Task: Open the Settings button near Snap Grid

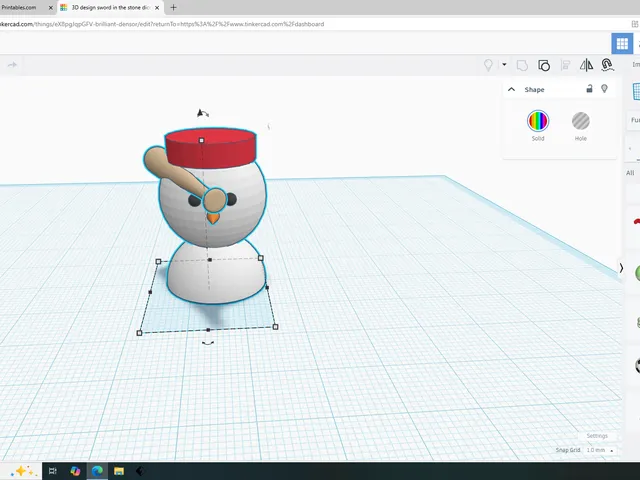Action: point(597,436)
